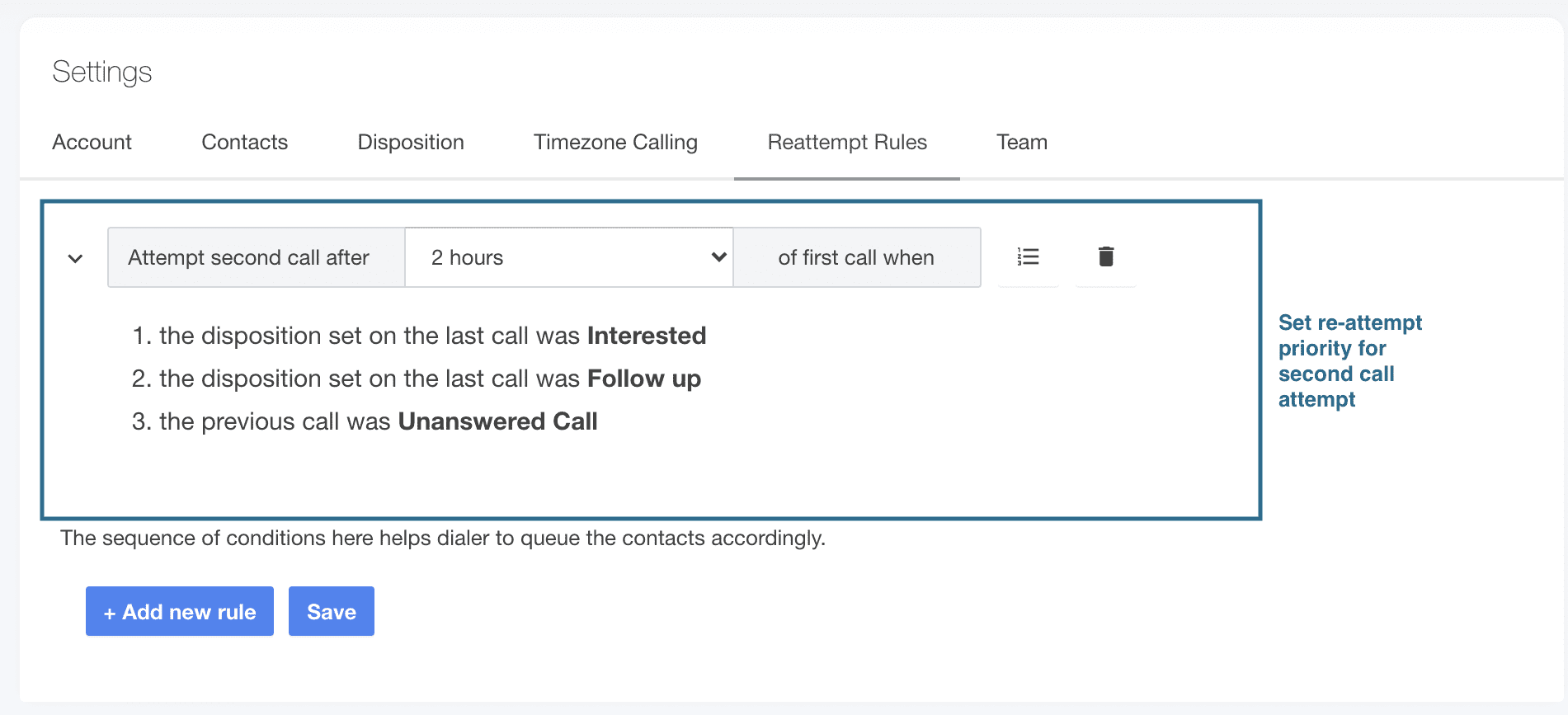Select condition 'Interested' disposition rule
Screen dimensions: 1568x715
pyautogui.click(x=419, y=336)
